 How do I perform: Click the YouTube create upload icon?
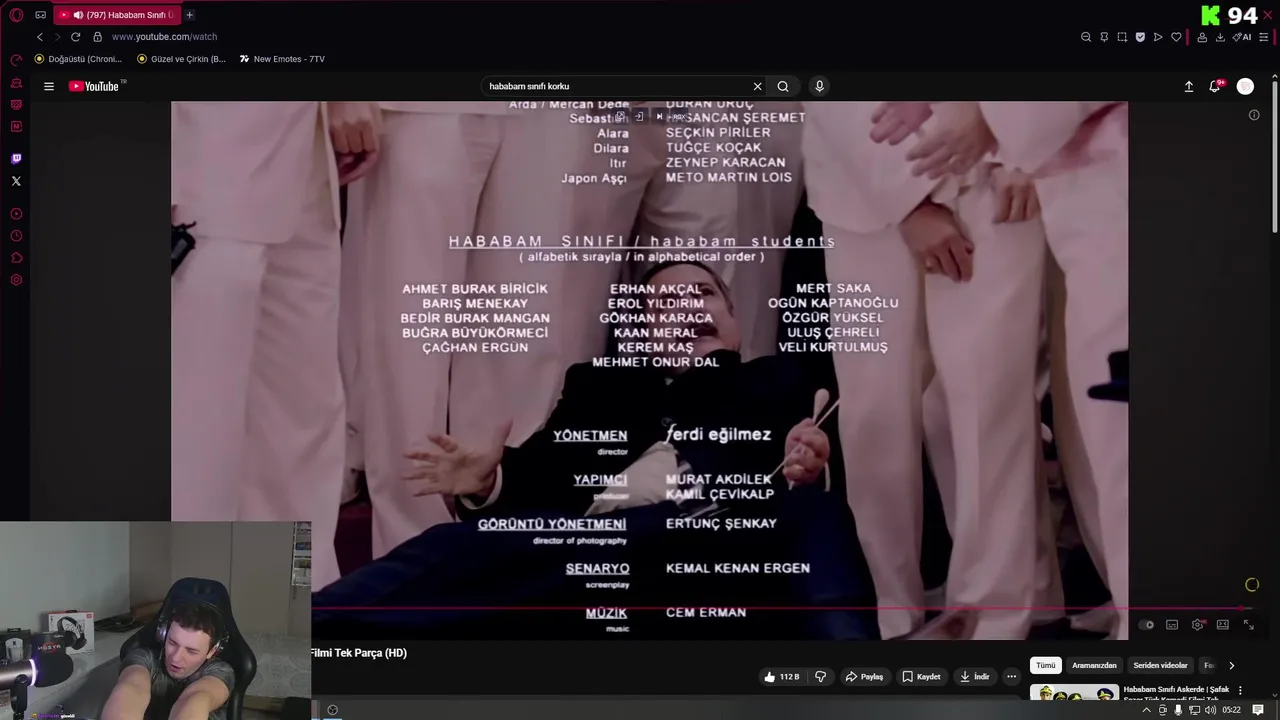click(x=1189, y=86)
